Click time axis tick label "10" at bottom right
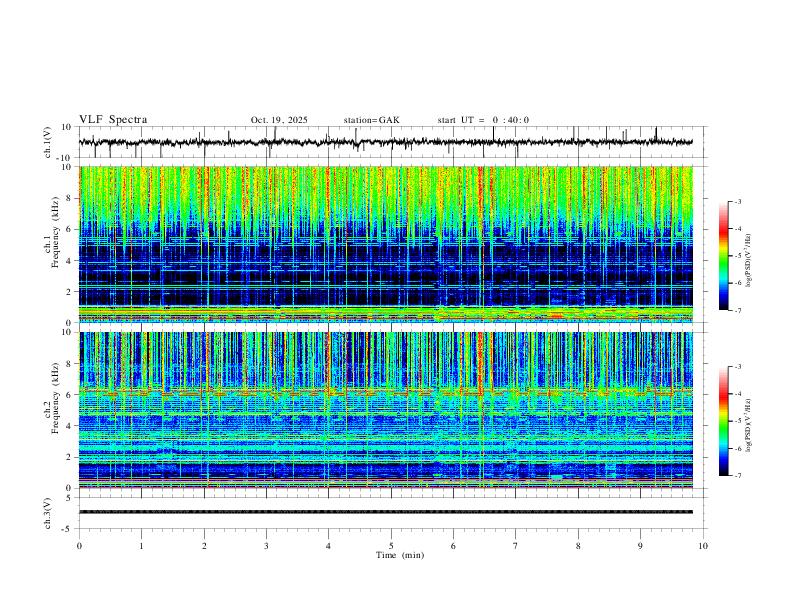 coord(703,546)
